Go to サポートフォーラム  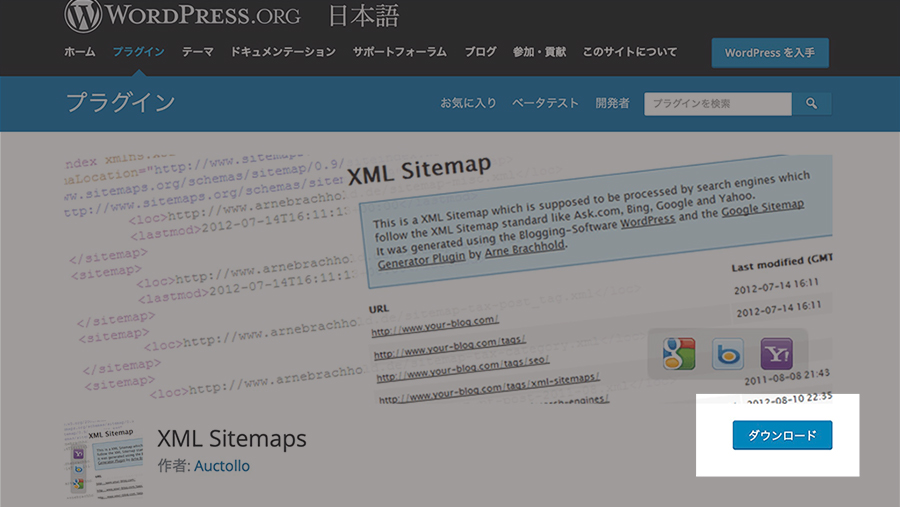399,52
